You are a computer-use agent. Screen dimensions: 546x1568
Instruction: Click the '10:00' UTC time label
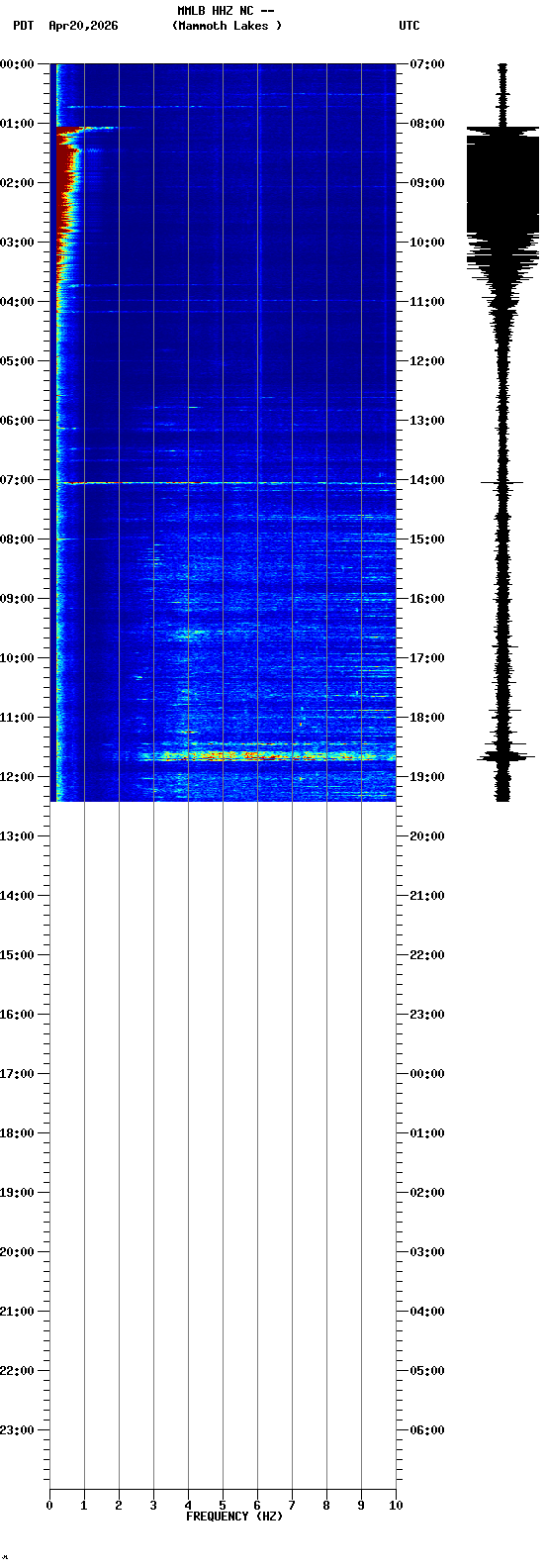click(427, 243)
